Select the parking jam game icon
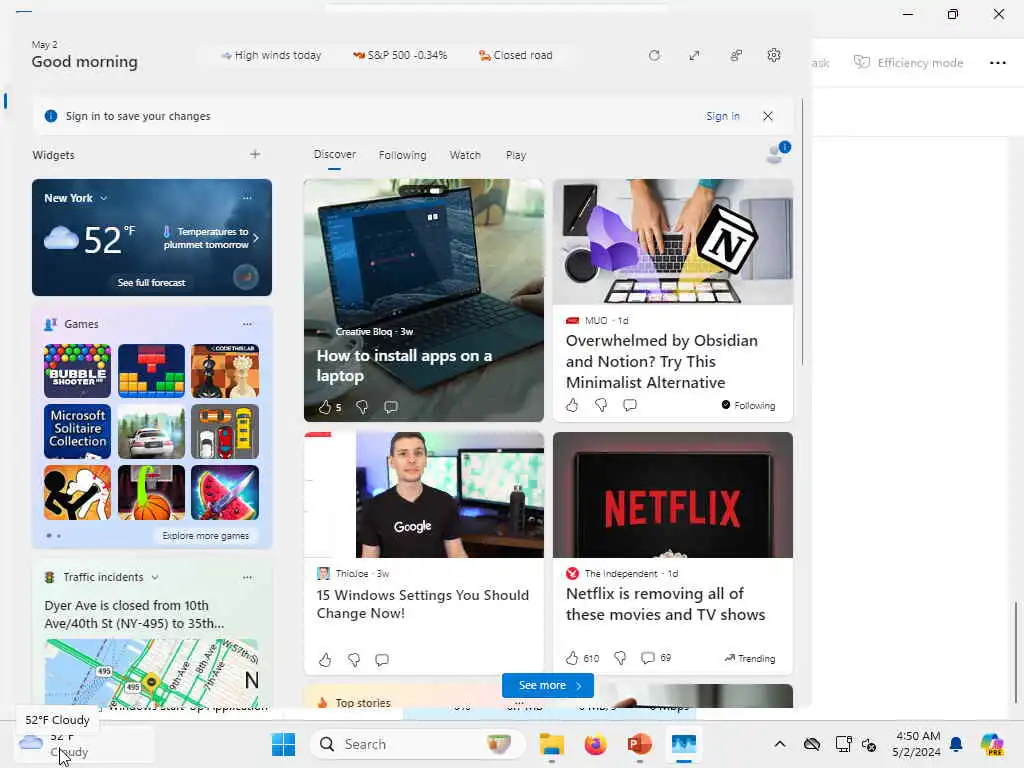Screen dimensions: 1024x768 (x=225, y=431)
